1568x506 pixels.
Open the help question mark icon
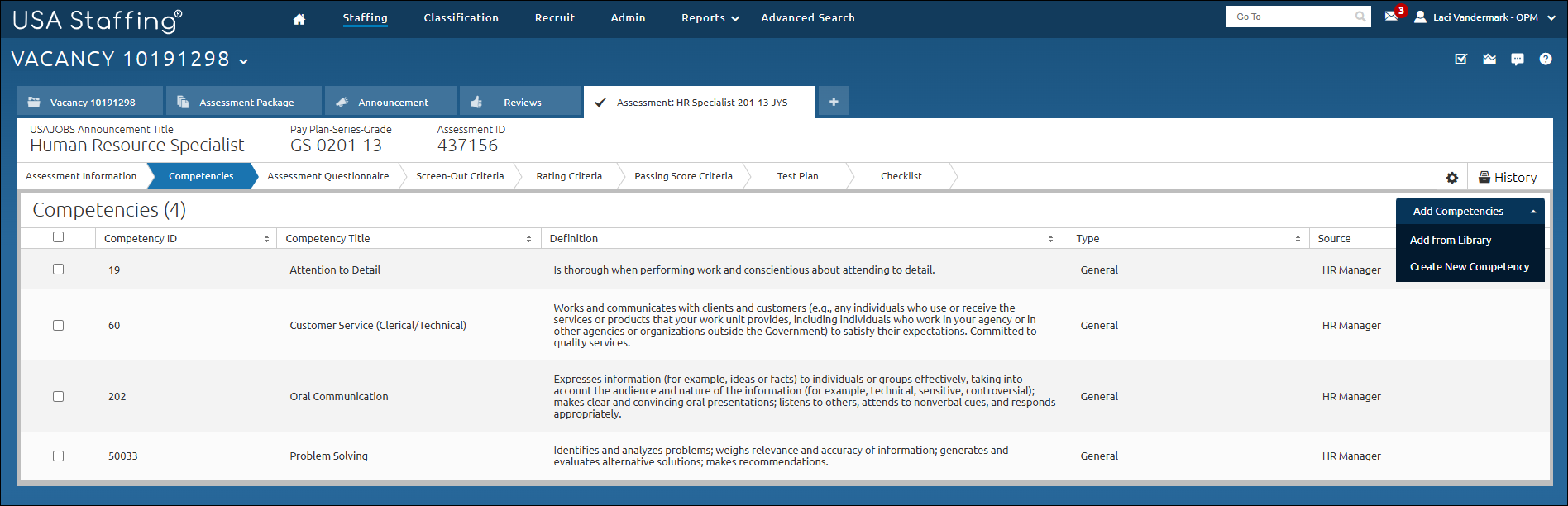(1546, 59)
